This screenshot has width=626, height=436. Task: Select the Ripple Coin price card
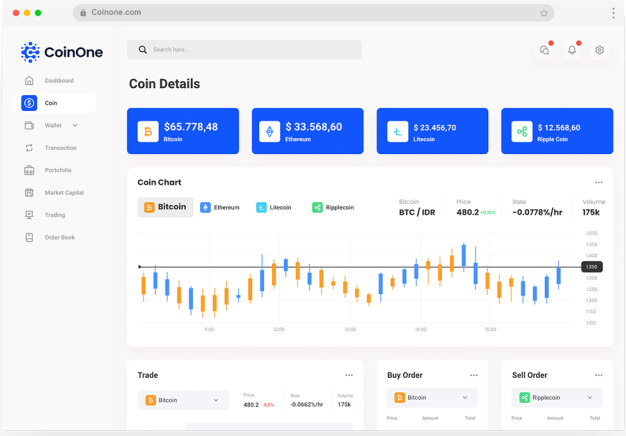[556, 131]
